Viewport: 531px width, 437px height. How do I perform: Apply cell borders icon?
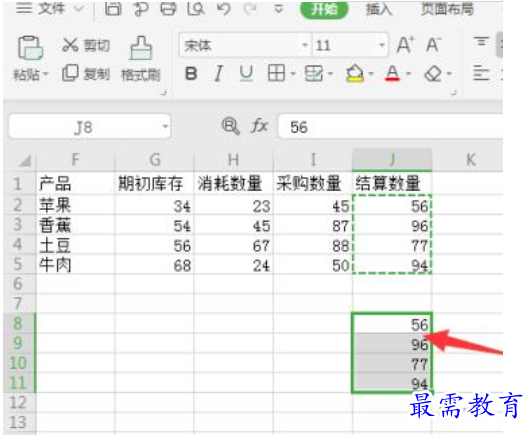click(276, 73)
